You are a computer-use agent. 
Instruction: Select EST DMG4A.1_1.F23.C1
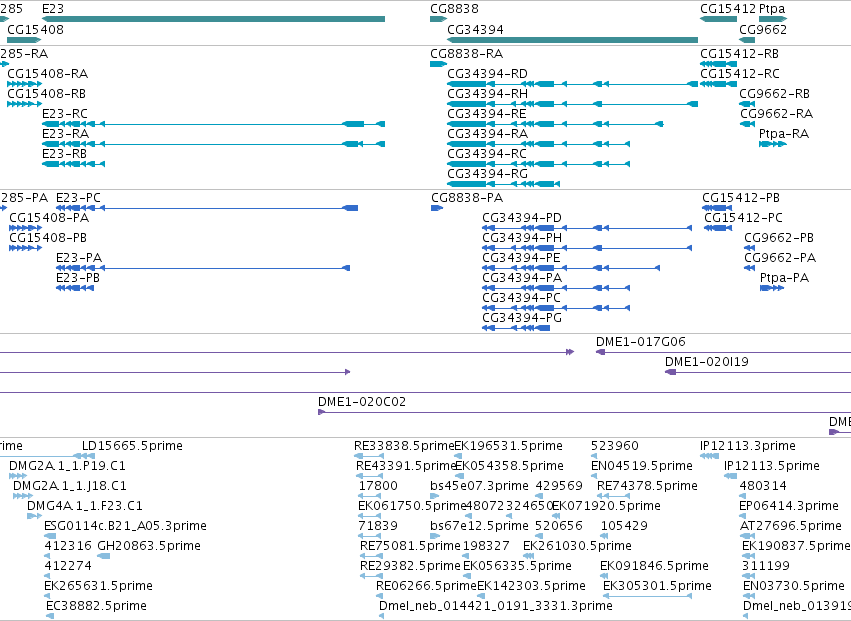[x=34, y=516]
